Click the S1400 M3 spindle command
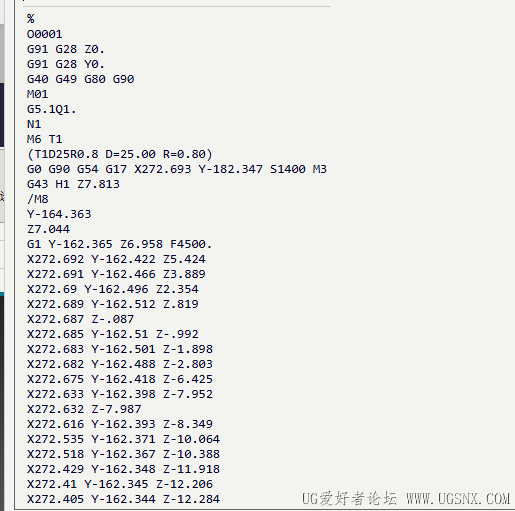Image resolution: width=515 pixels, height=511 pixels. 298,169
